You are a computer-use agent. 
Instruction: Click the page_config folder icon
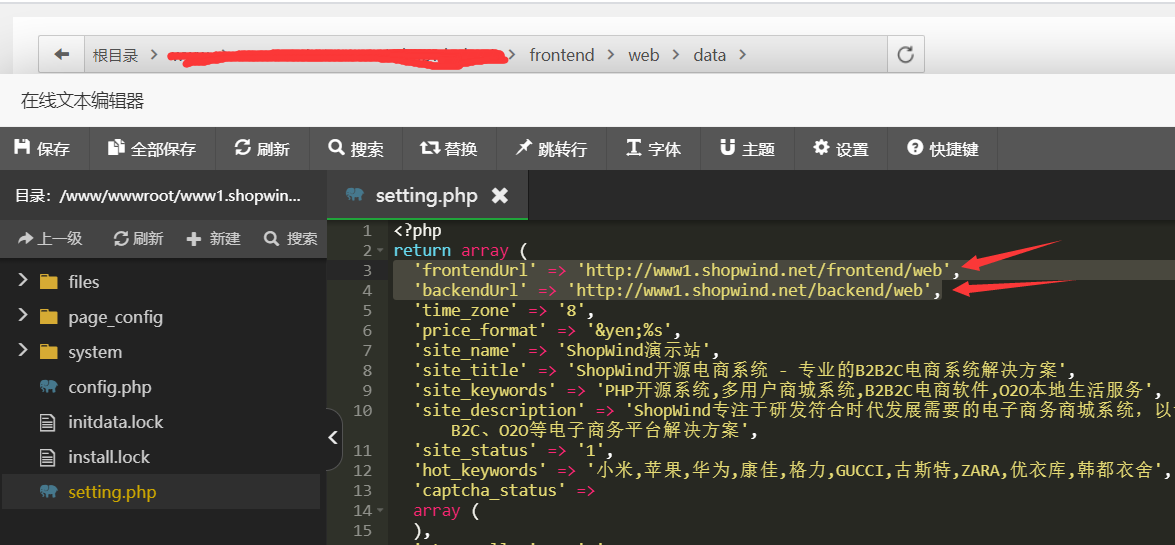pyautogui.click(x=49, y=317)
